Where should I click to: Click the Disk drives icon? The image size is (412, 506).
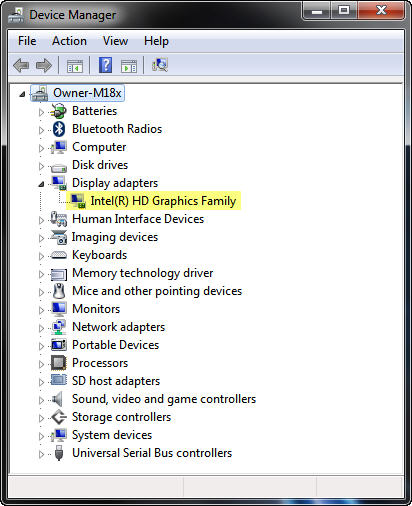click(x=59, y=167)
